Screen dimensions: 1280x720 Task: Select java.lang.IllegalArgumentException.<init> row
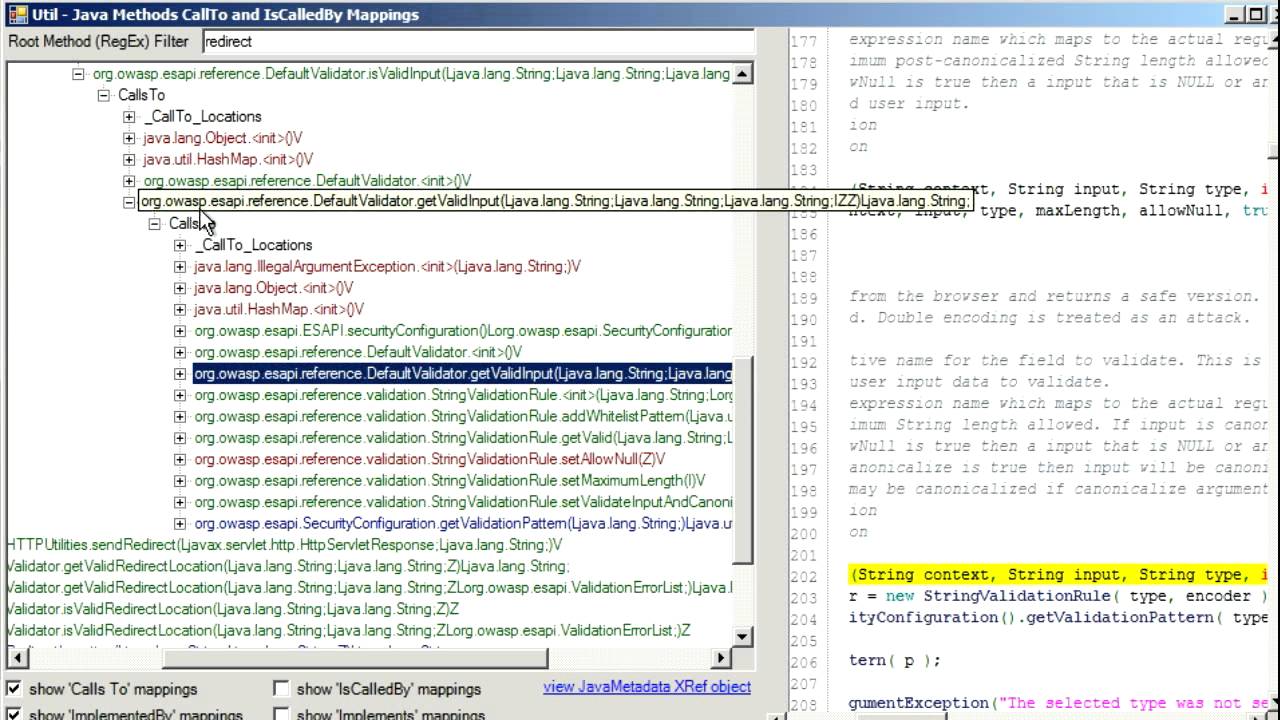pyautogui.click(x=387, y=267)
